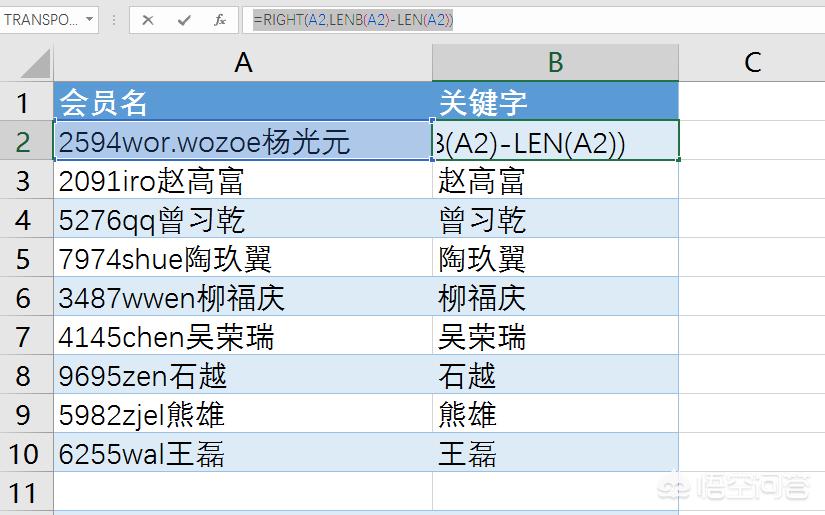This screenshot has height=515, width=825.
Task: Open Insert Function fx dialog
Action: (220, 21)
